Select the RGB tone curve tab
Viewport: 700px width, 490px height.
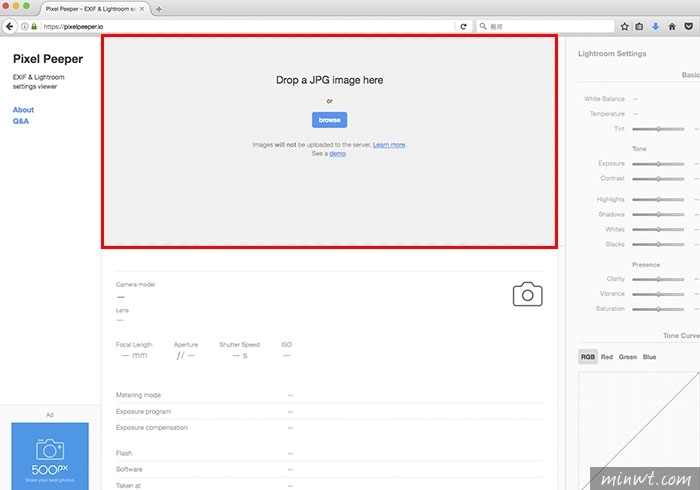point(587,357)
